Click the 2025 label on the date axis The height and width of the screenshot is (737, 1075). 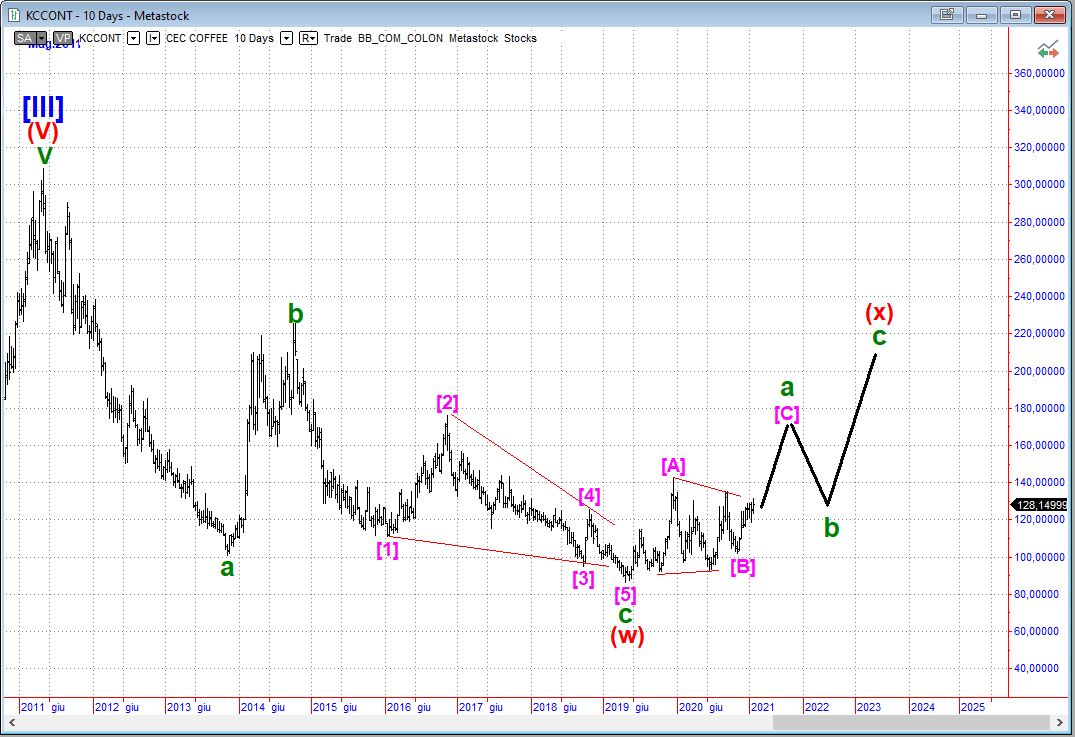click(x=973, y=708)
